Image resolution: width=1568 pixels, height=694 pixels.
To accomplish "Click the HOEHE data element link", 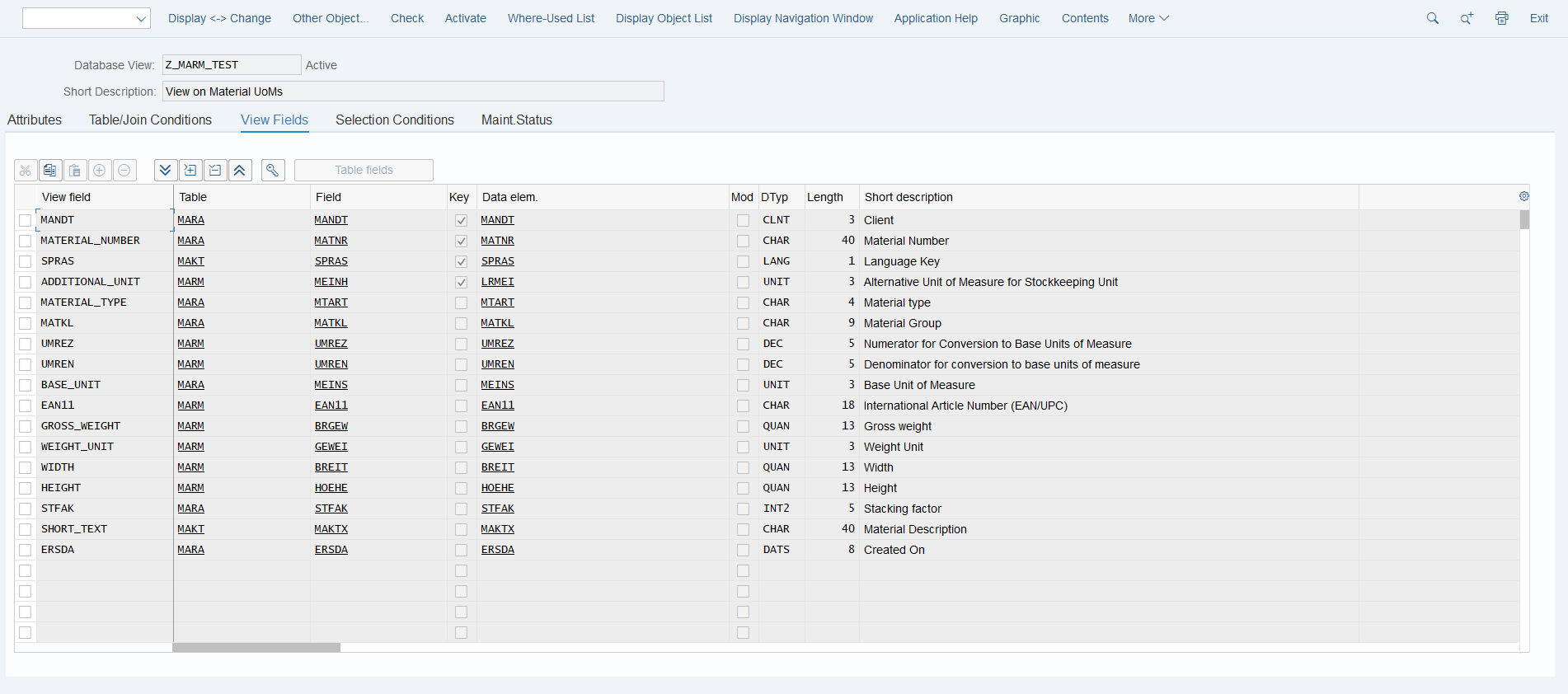I will point(498,488).
